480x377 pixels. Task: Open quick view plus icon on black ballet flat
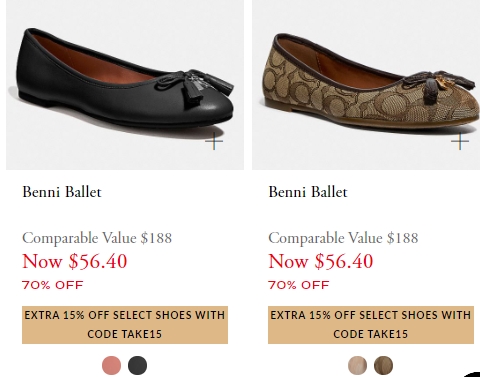tap(214, 141)
